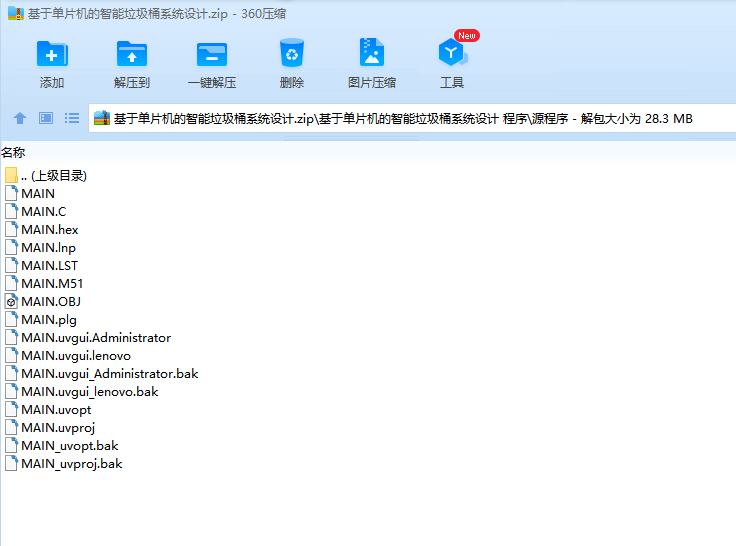The image size is (736, 546).
Task: Select the file MAIN.uvgui_lenovo.bak
Action: click(x=82, y=392)
